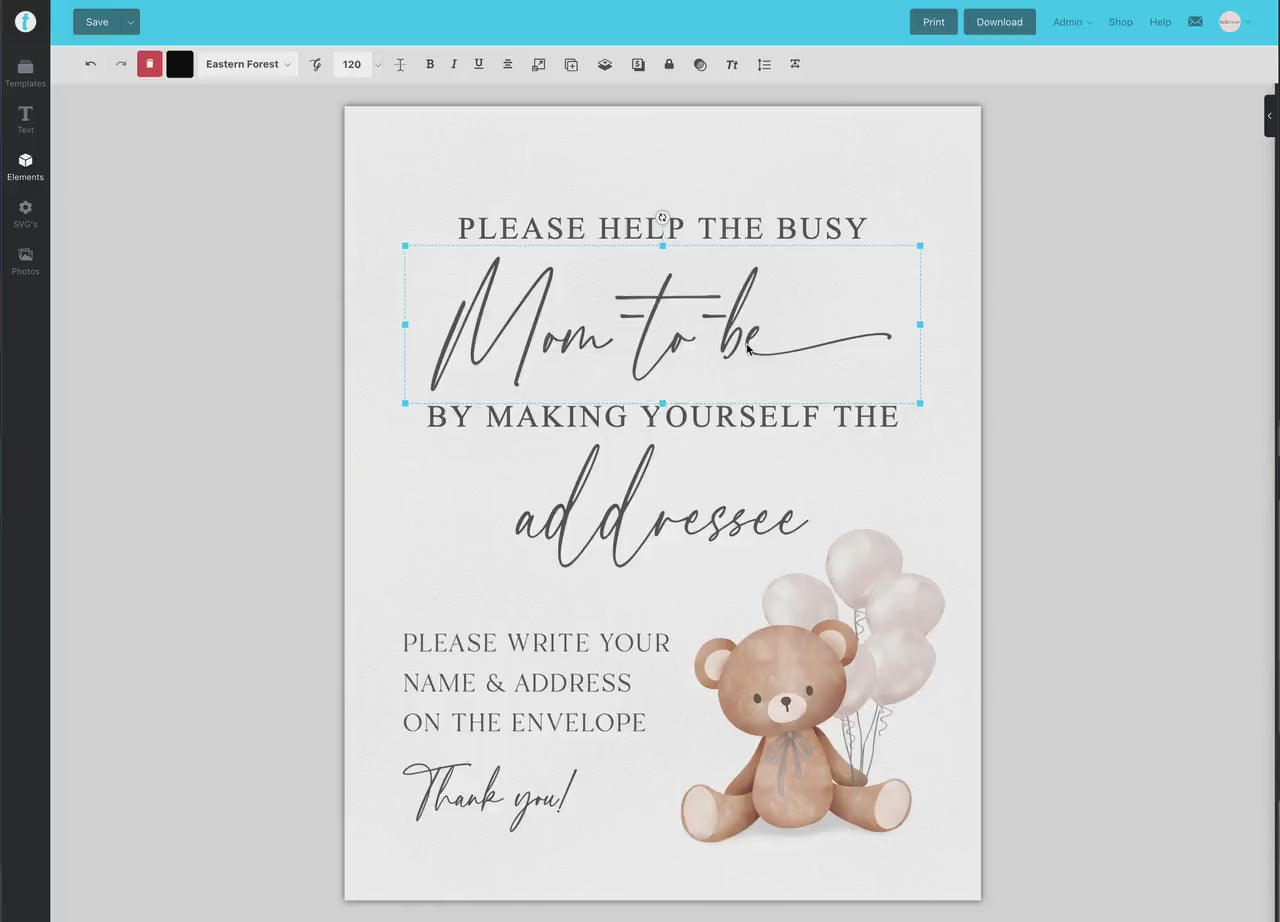The image size is (1280, 922).
Task: Open the user profile avatar
Action: pyautogui.click(x=1230, y=22)
